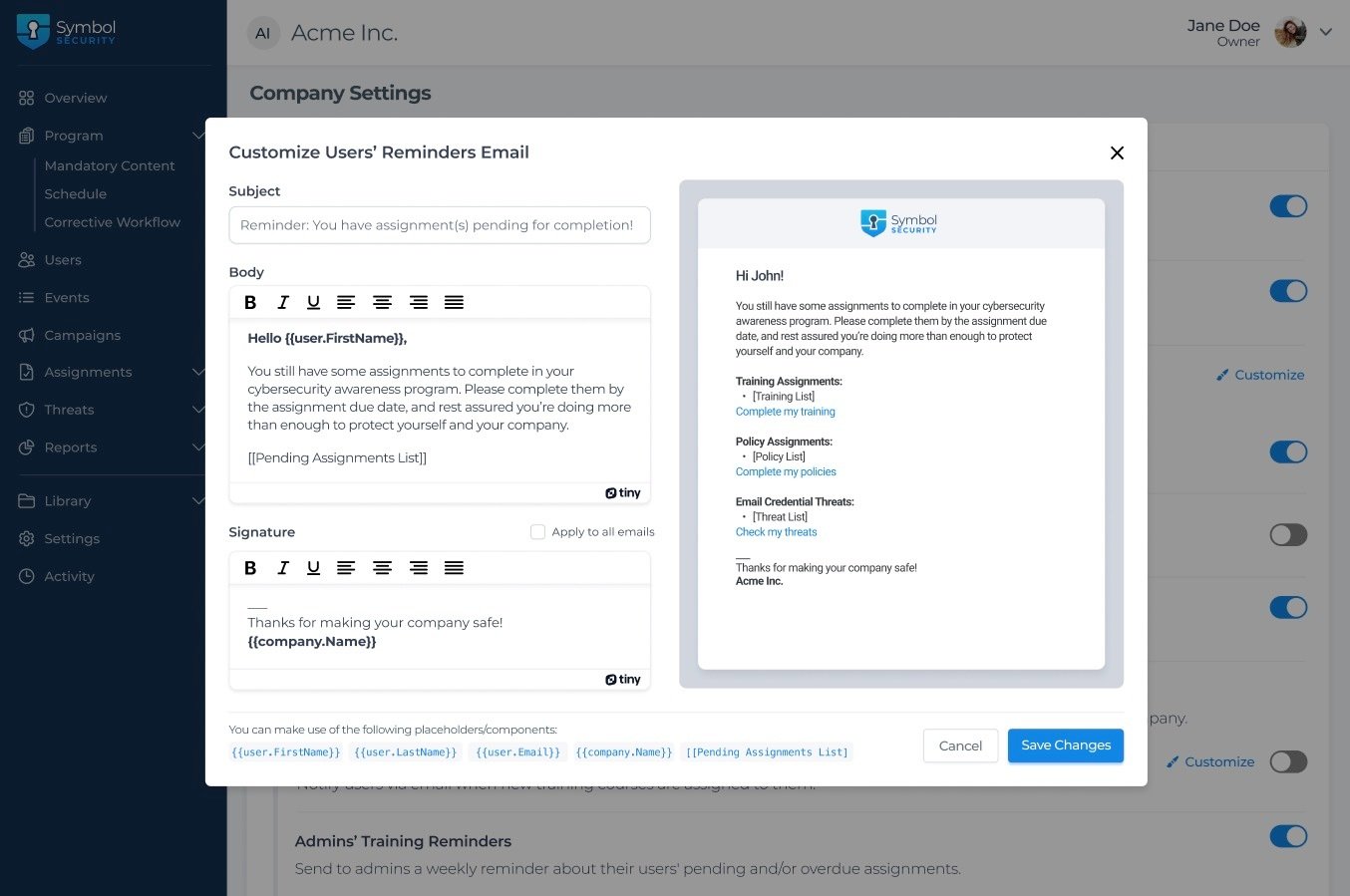The height and width of the screenshot is (896, 1350).
Task: Align right in the Body editor toolbar
Action: [x=419, y=302]
